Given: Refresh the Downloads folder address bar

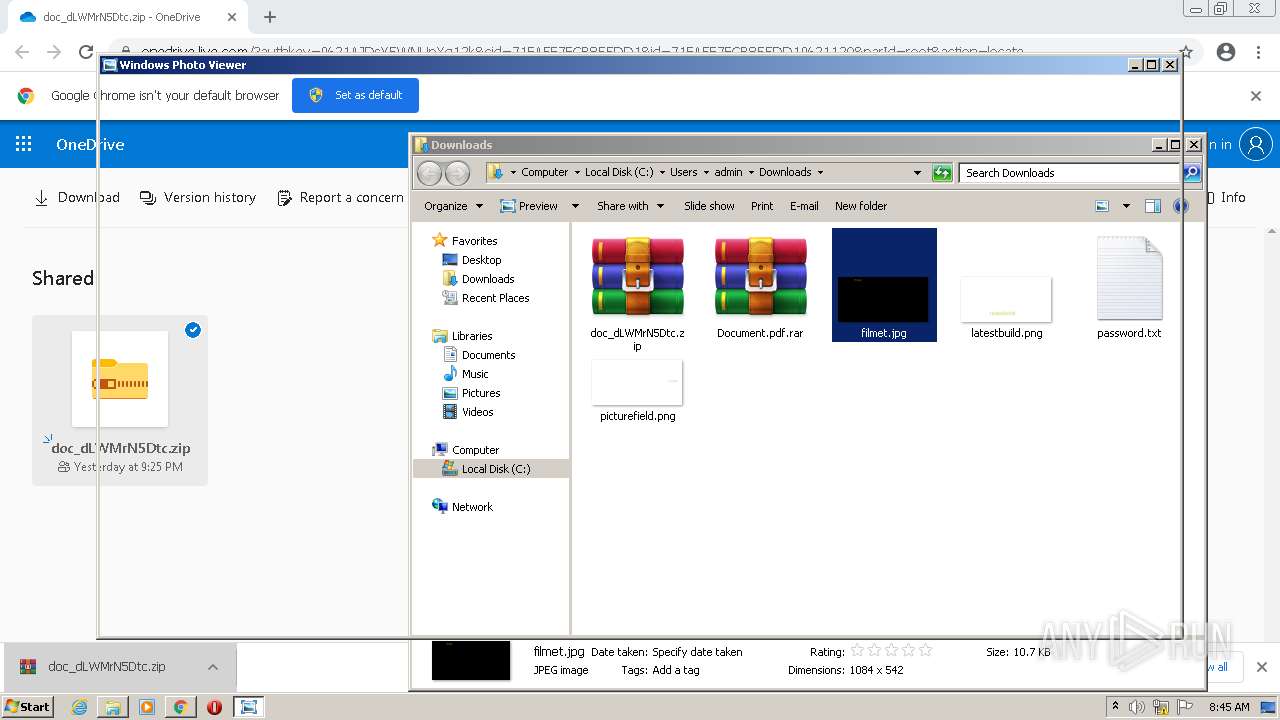Looking at the screenshot, I should pyautogui.click(x=942, y=173).
